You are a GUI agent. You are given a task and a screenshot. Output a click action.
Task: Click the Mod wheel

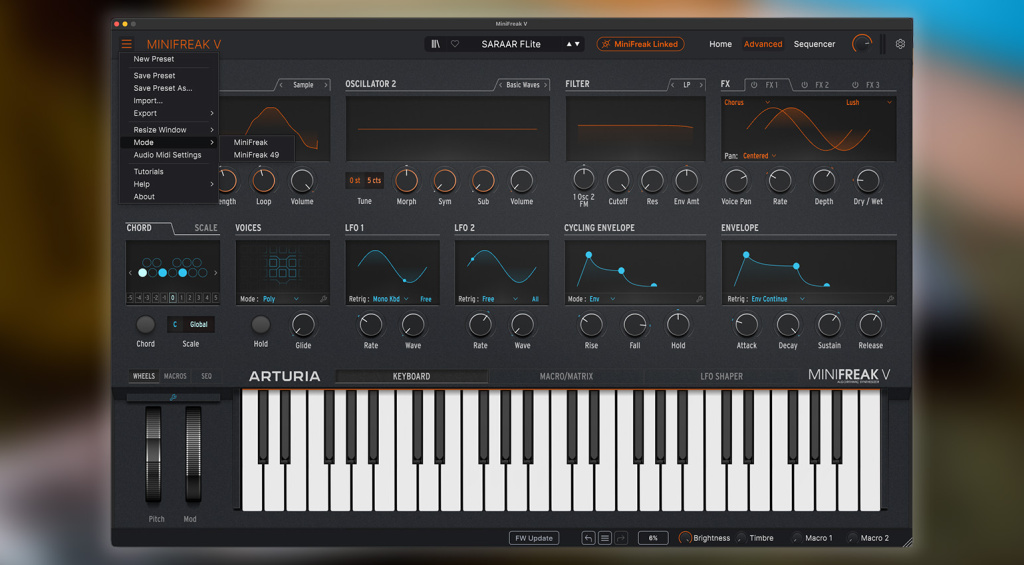tap(193, 454)
